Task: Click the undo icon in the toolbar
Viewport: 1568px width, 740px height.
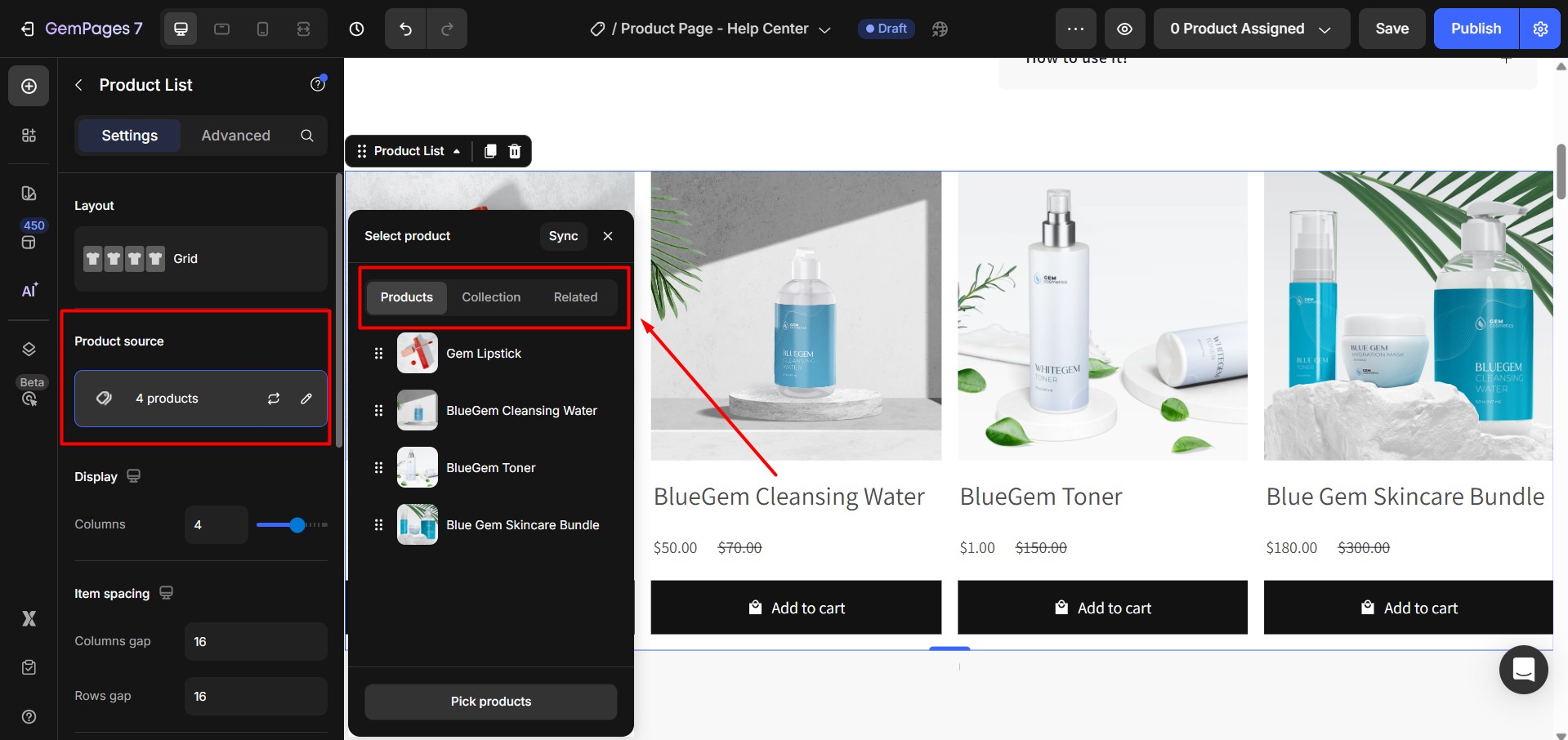Action: click(x=404, y=29)
